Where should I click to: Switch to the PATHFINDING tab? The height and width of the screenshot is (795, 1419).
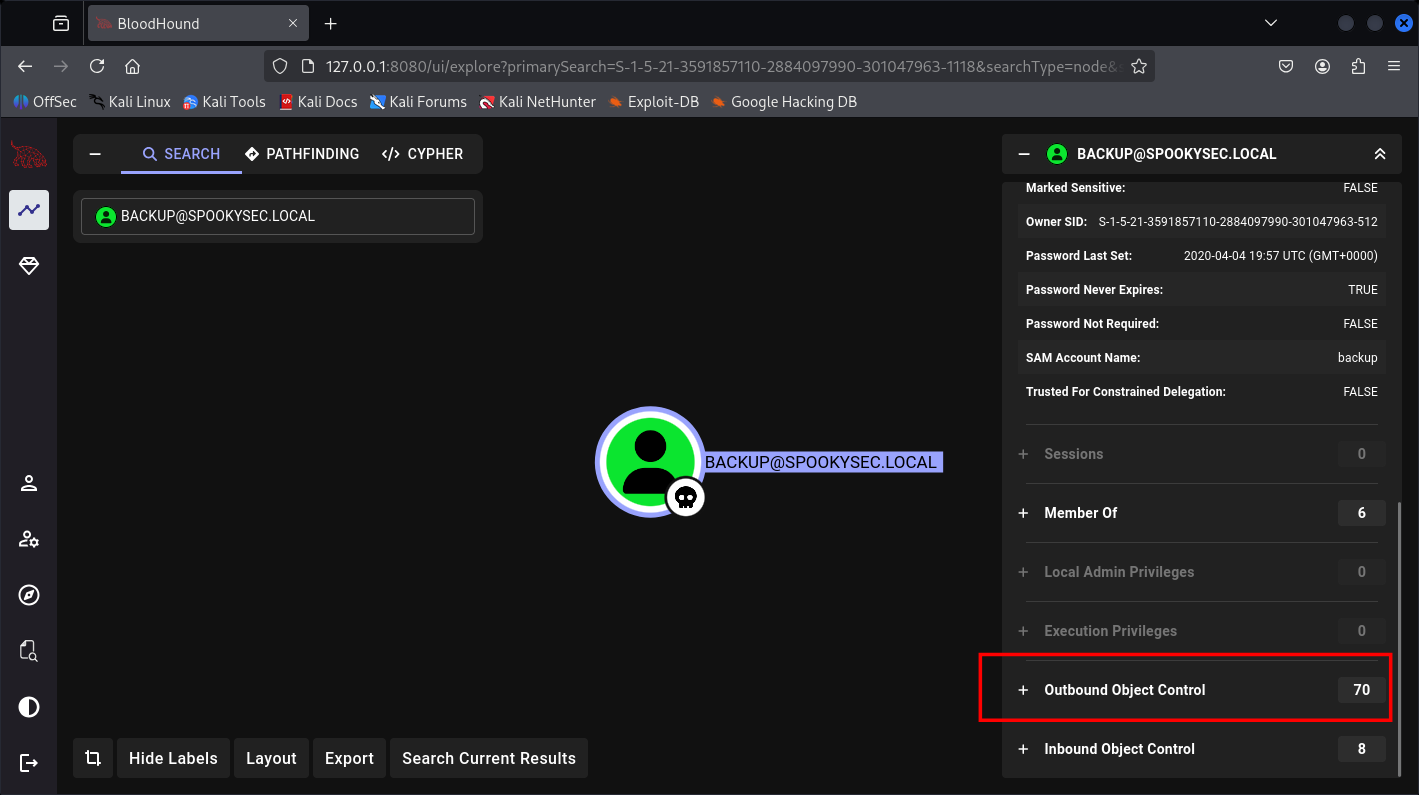pyautogui.click(x=302, y=154)
